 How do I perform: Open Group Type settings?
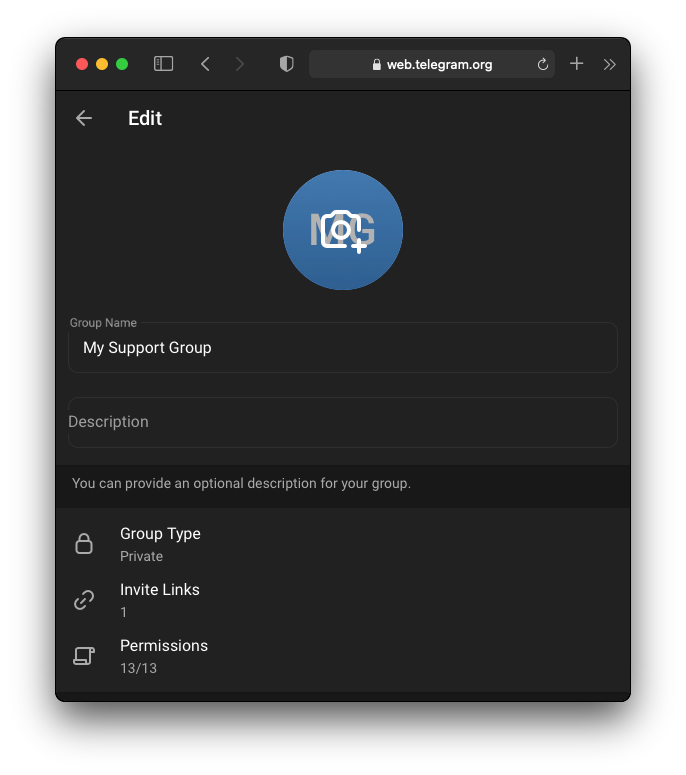(x=343, y=544)
